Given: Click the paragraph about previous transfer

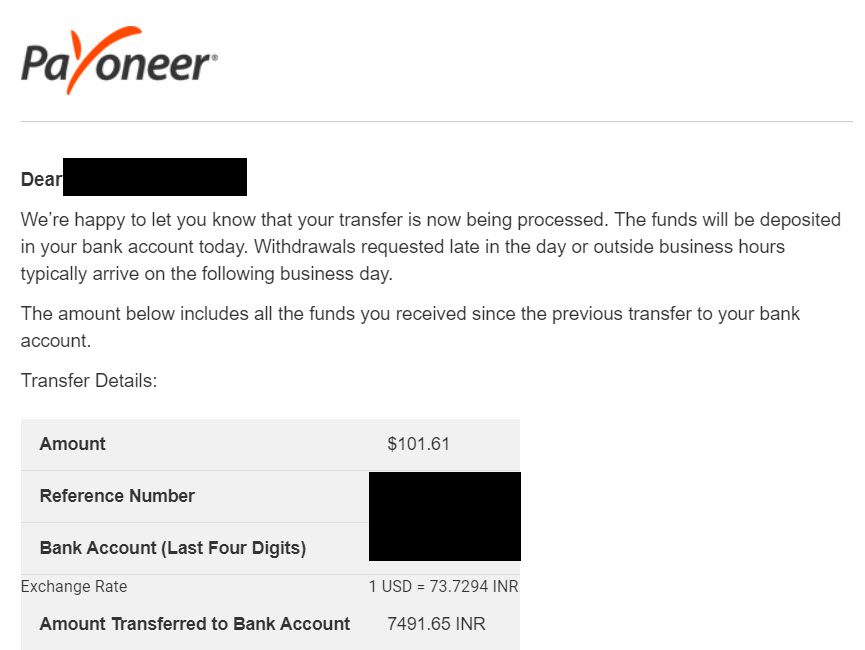Looking at the screenshot, I should (410, 327).
